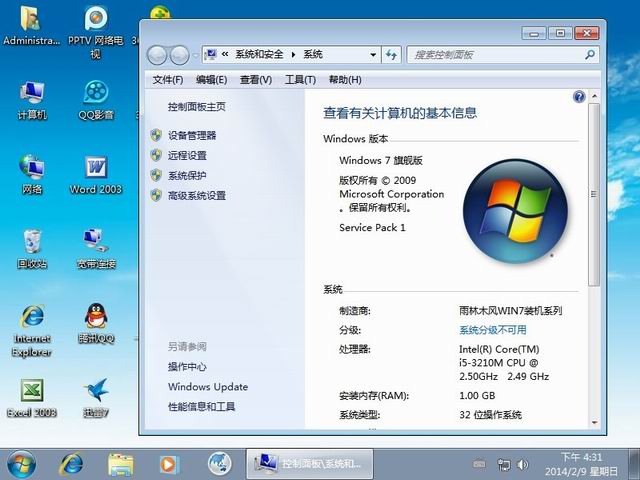This screenshot has width=640, height=480.
Task: Click the network tray icon
Action: 504,464
